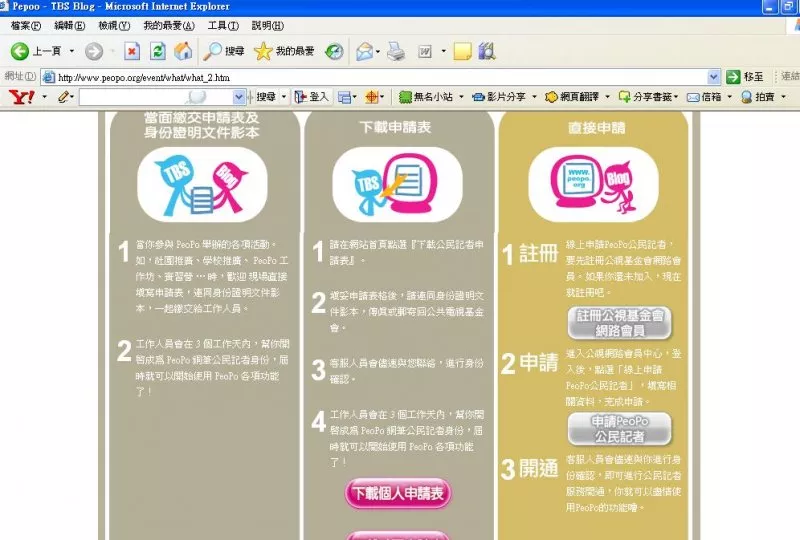
Task: Expand the address bar dropdown
Action: [713, 77]
